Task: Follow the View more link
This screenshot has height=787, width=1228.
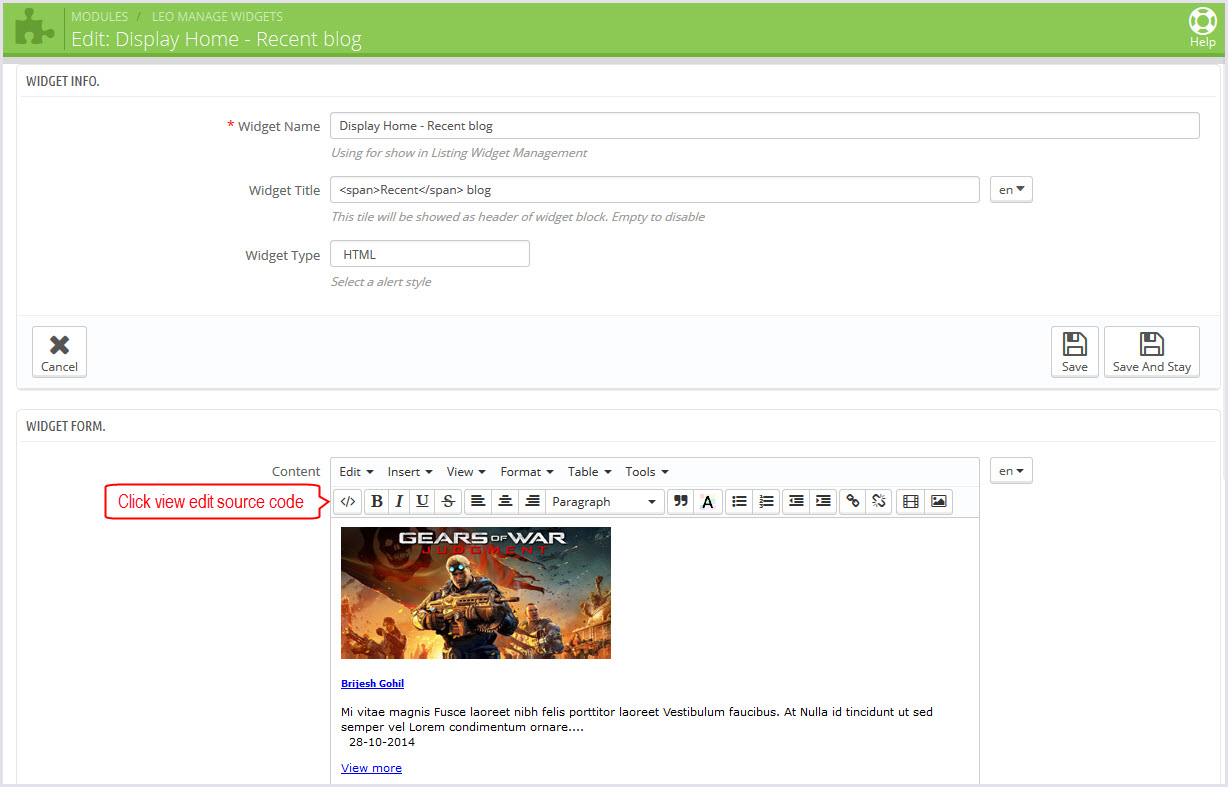Action: (371, 768)
